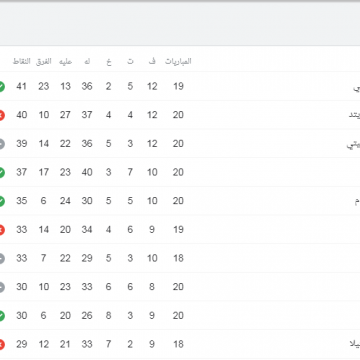This screenshot has width=360, height=360.
Task: Sort by the النقاط column header
Action: (21, 61)
